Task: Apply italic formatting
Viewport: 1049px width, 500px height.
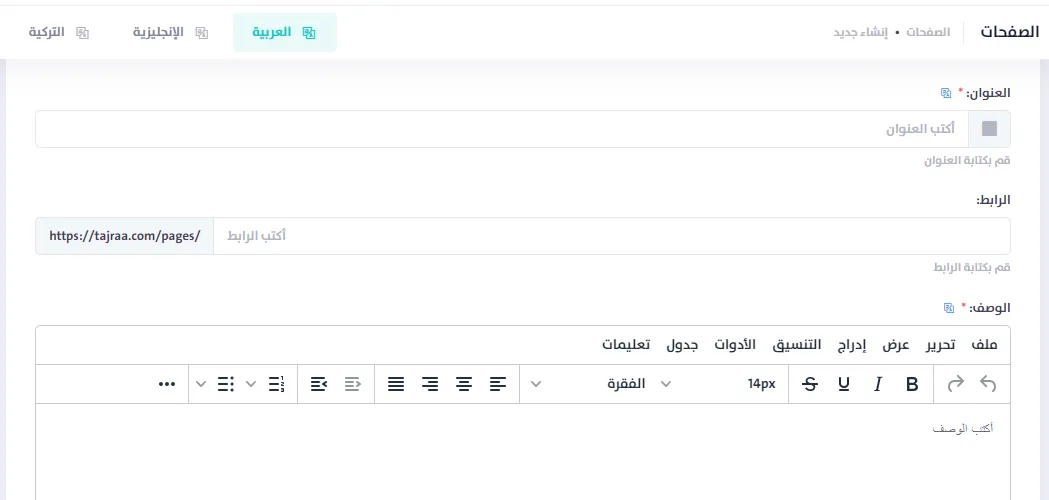Action: click(878, 384)
